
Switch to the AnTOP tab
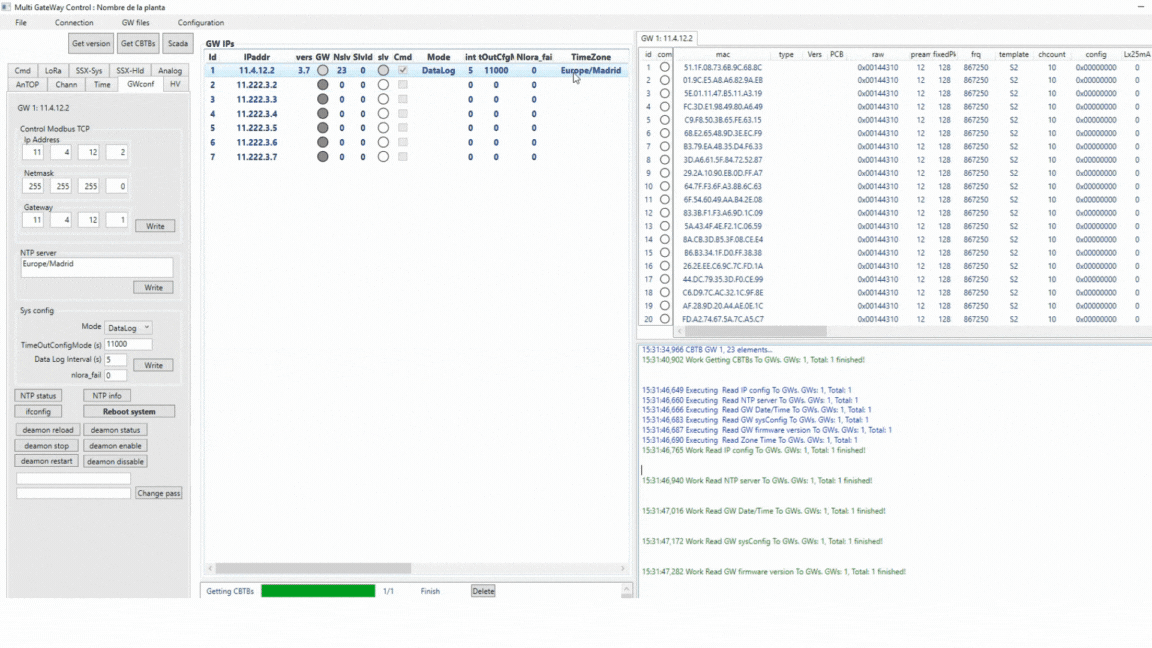pos(27,84)
